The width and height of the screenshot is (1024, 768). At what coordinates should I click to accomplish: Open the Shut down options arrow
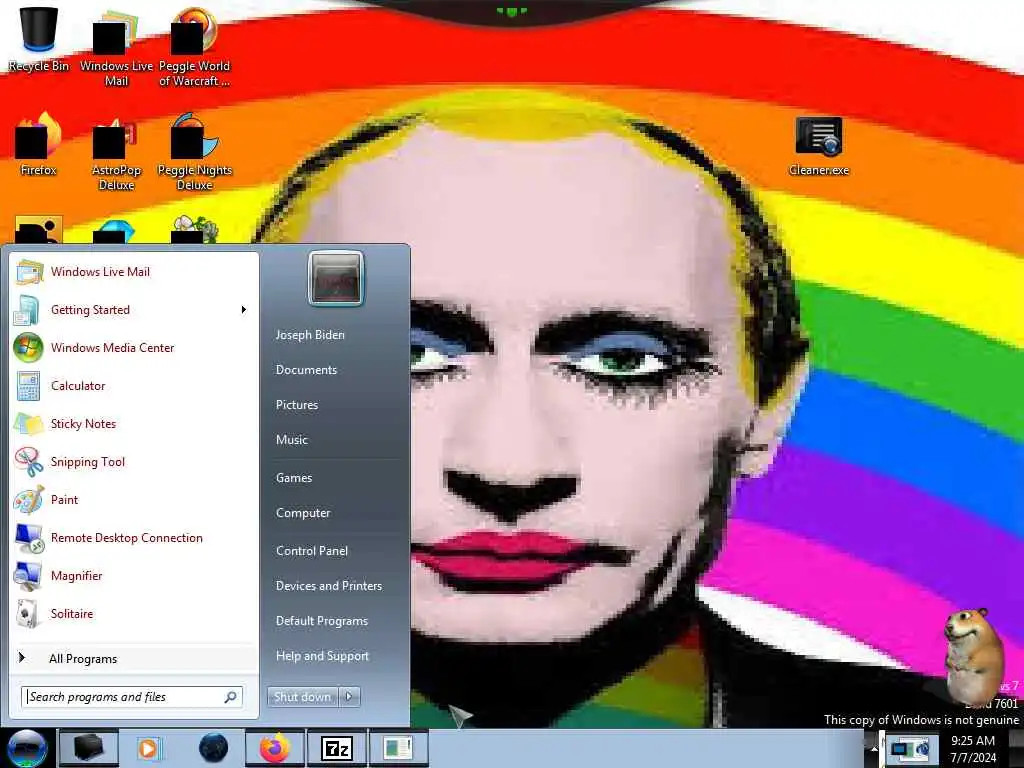(349, 697)
